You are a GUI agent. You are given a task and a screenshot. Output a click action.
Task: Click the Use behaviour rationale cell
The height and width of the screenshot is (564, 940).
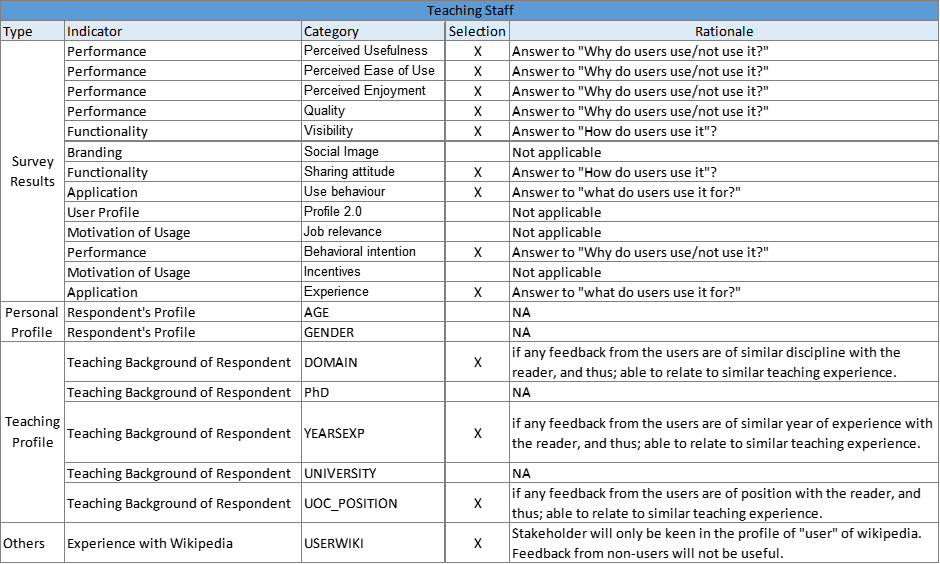724,192
